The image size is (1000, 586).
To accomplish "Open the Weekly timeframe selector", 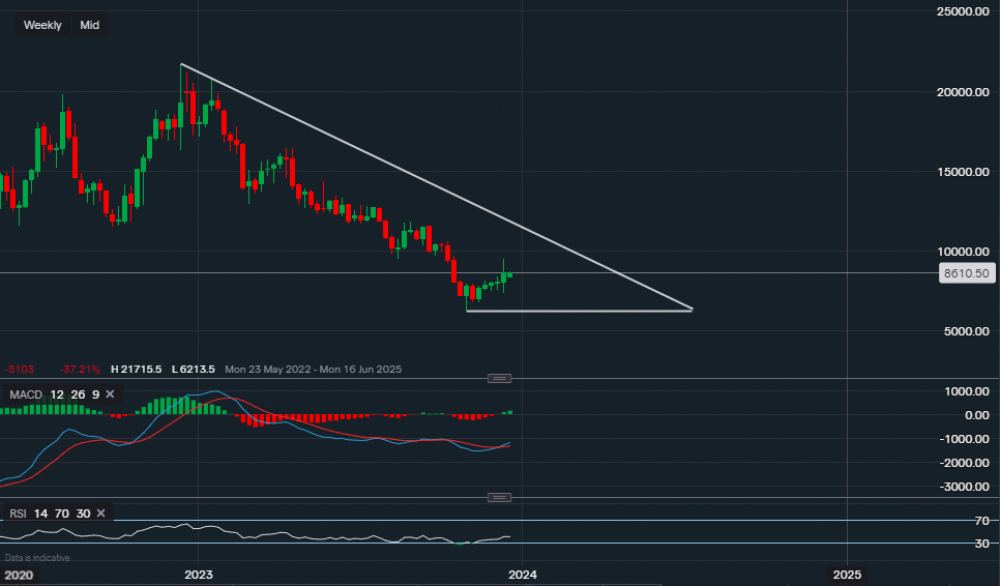I will pos(42,25).
